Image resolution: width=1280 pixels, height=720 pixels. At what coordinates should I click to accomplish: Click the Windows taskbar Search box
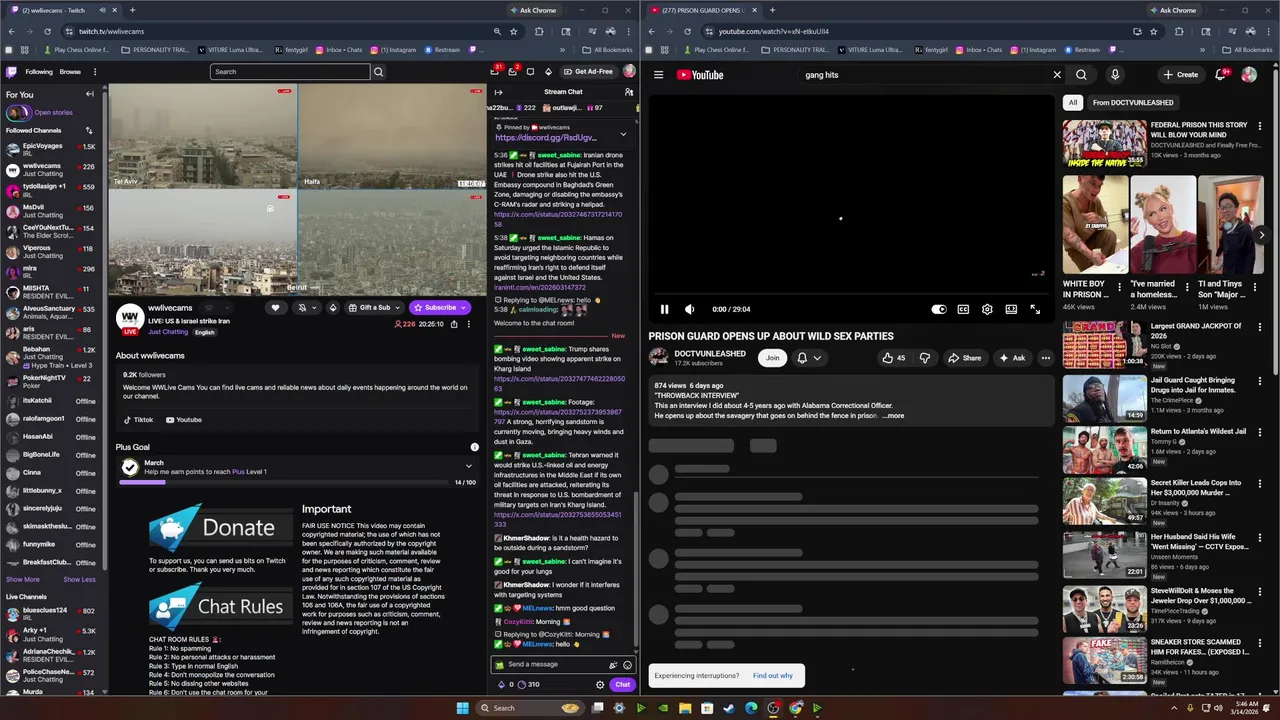529,708
